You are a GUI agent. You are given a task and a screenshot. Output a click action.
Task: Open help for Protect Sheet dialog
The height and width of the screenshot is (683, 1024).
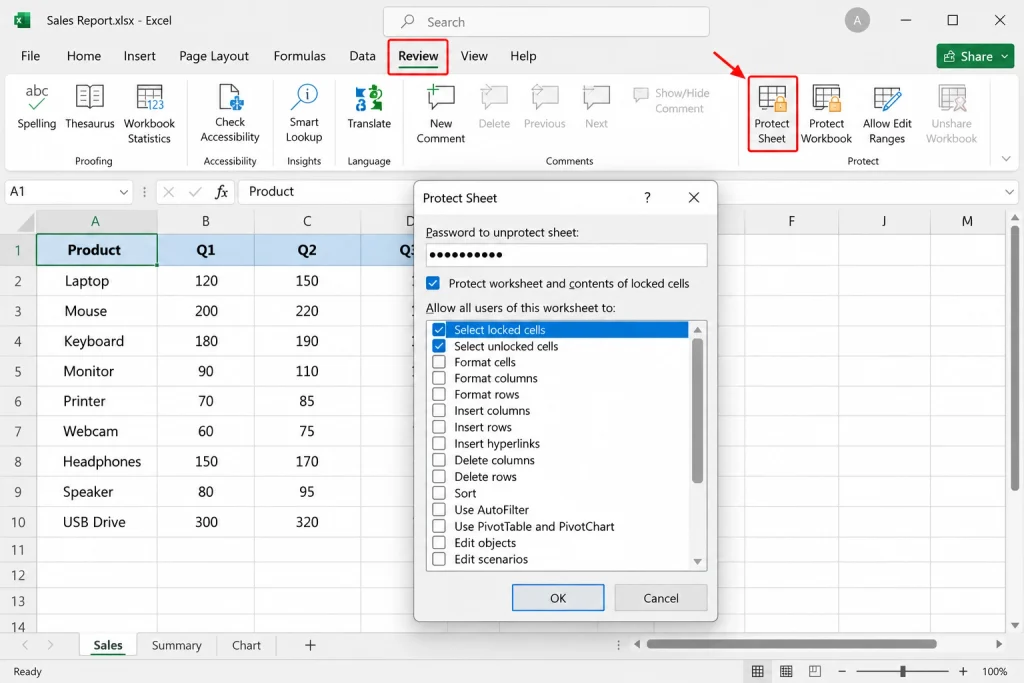click(647, 197)
